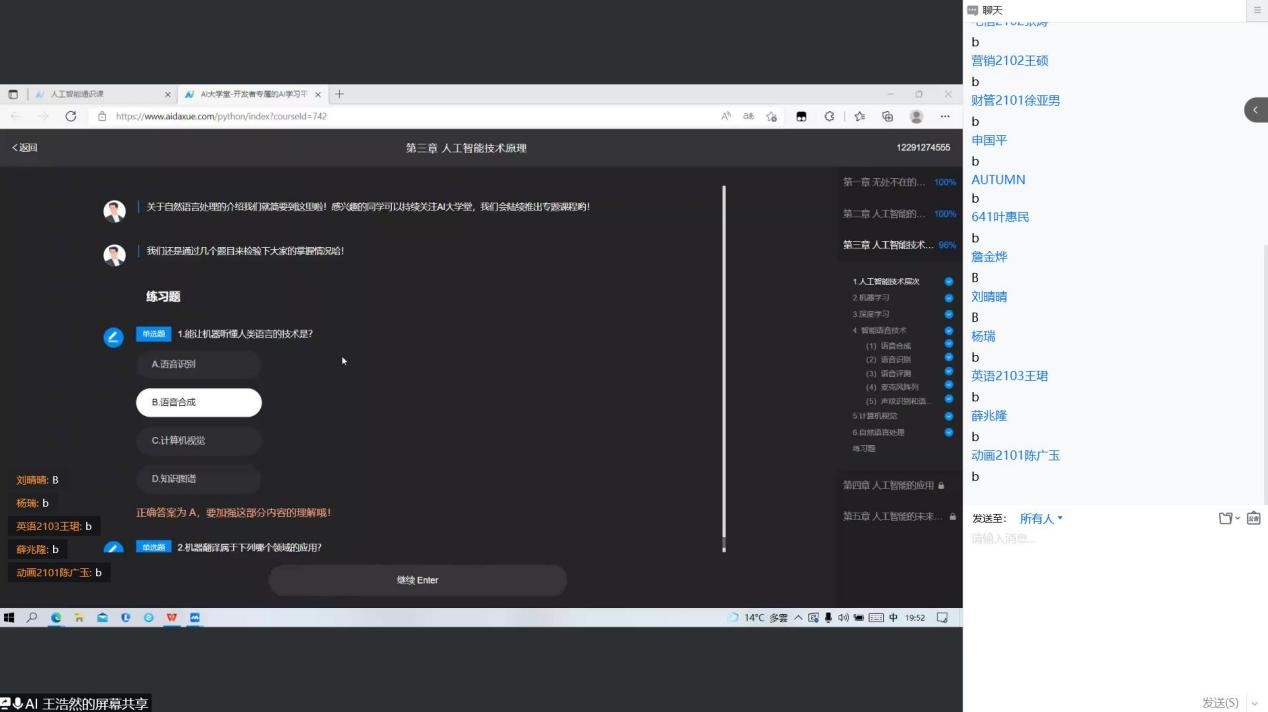Open the browser's three-dot settings menu
Image resolution: width=1268 pixels, height=712 pixels.
pyautogui.click(x=945, y=116)
